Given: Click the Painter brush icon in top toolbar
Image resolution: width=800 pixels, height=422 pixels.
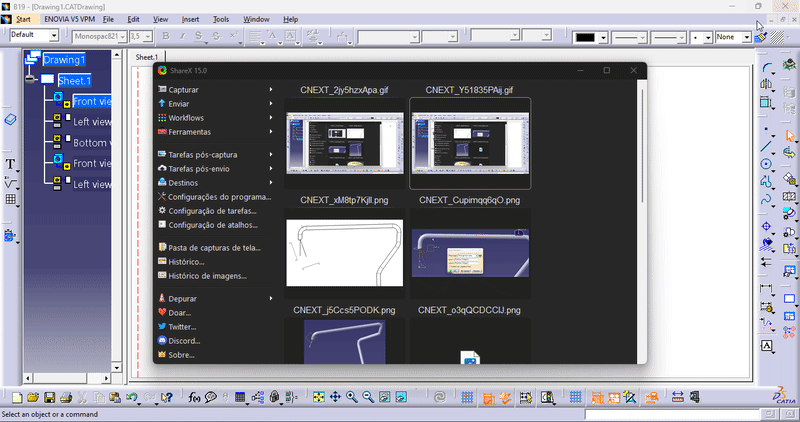Looking at the screenshot, I should coord(761,37).
